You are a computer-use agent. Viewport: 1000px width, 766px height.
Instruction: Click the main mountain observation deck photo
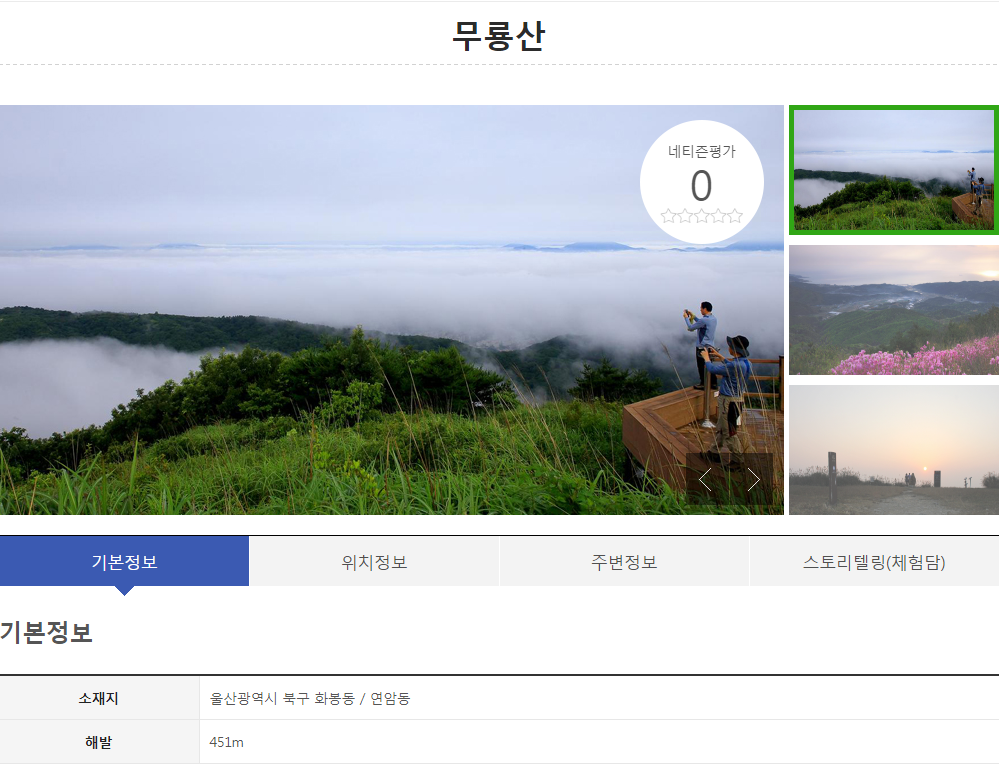(x=392, y=310)
